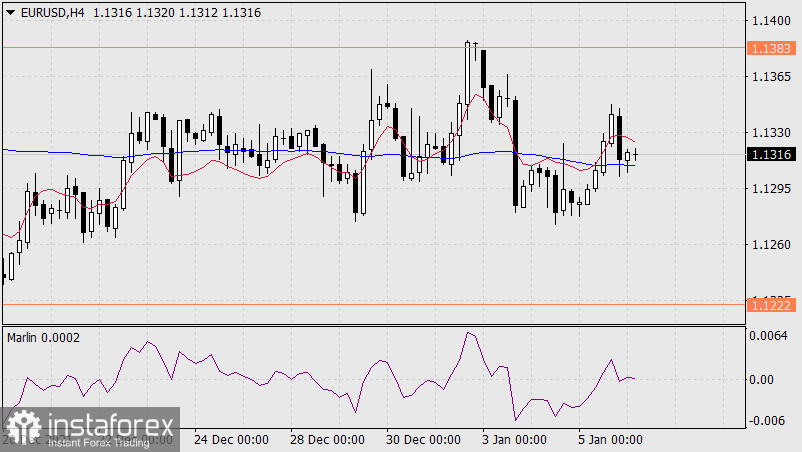This screenshot has height=452, width=802.
Task: Click the EURUSD,H4 chart title
Action: 52,11
